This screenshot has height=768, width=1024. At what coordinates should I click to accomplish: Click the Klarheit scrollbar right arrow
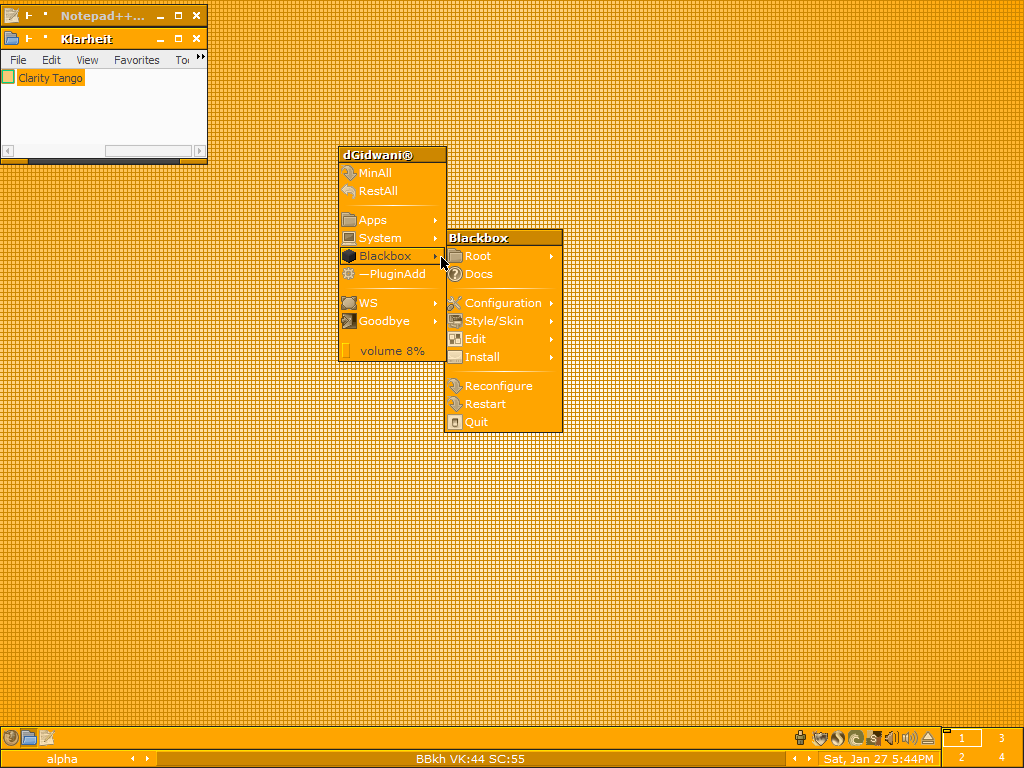click(200, 151)
